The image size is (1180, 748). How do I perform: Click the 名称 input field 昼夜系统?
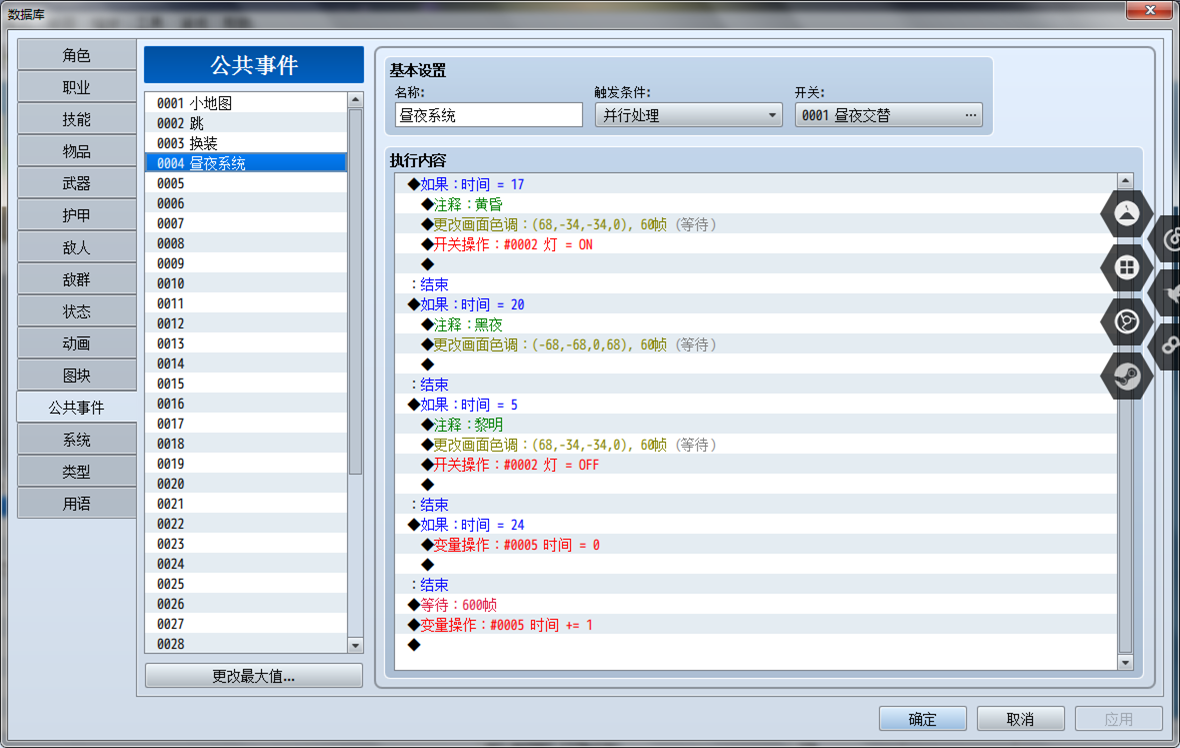click(488, 115)
